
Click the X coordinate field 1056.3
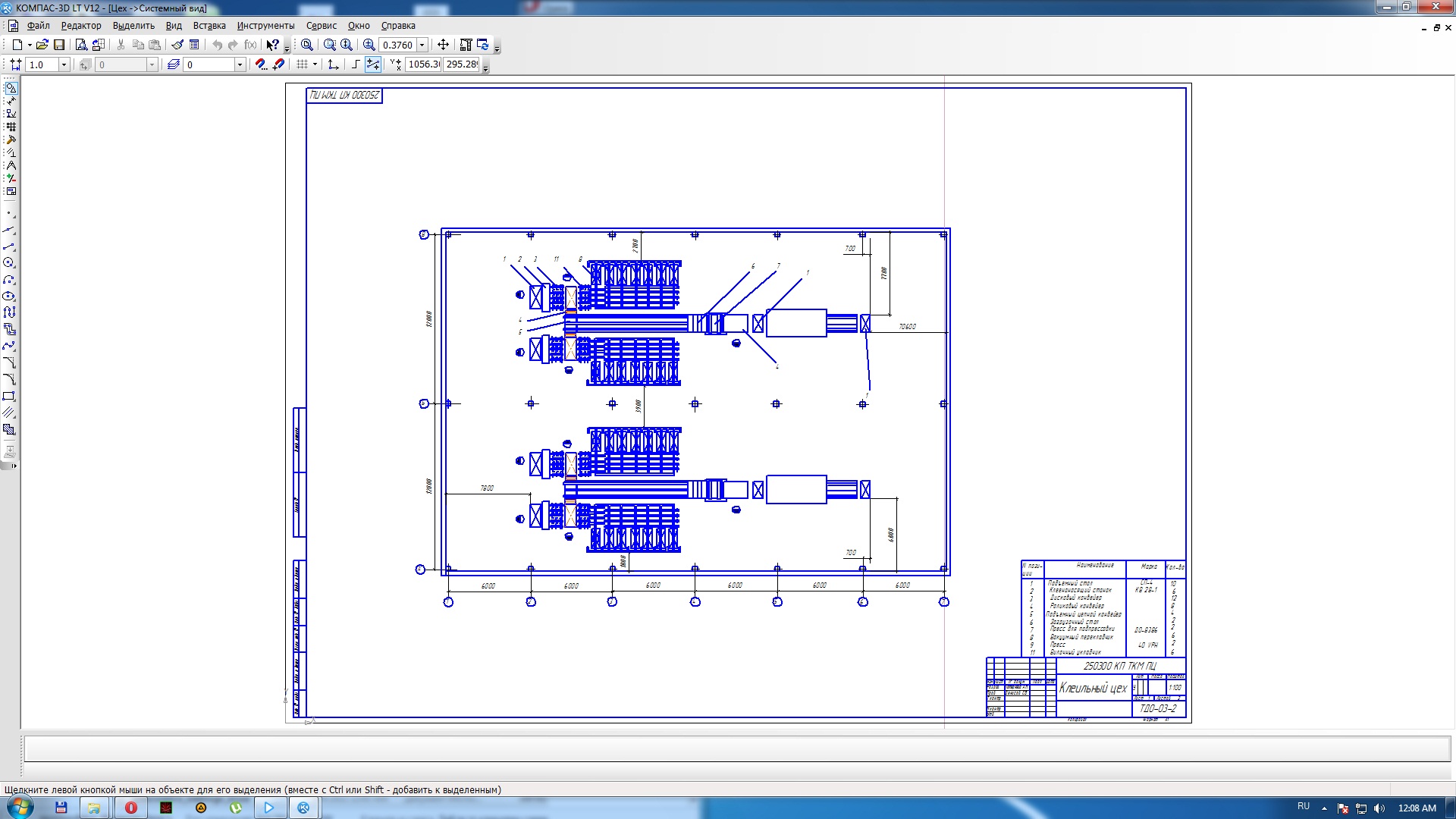(423, 64)
